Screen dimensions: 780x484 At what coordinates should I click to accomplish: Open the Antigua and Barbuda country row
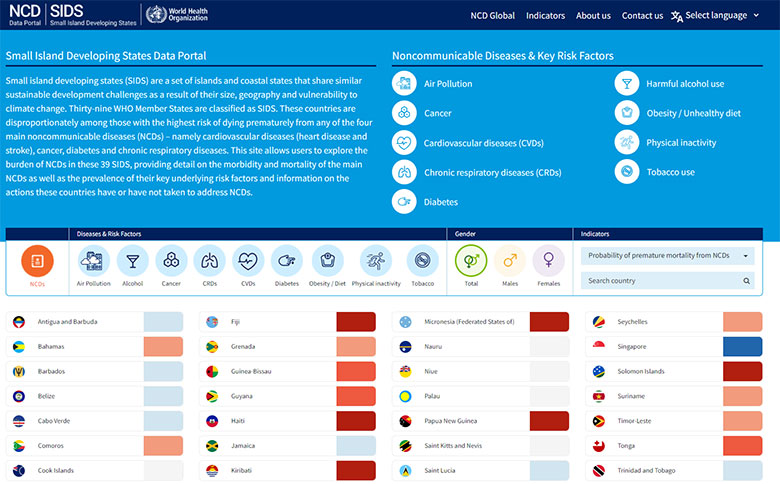click(x=95, y=322)
